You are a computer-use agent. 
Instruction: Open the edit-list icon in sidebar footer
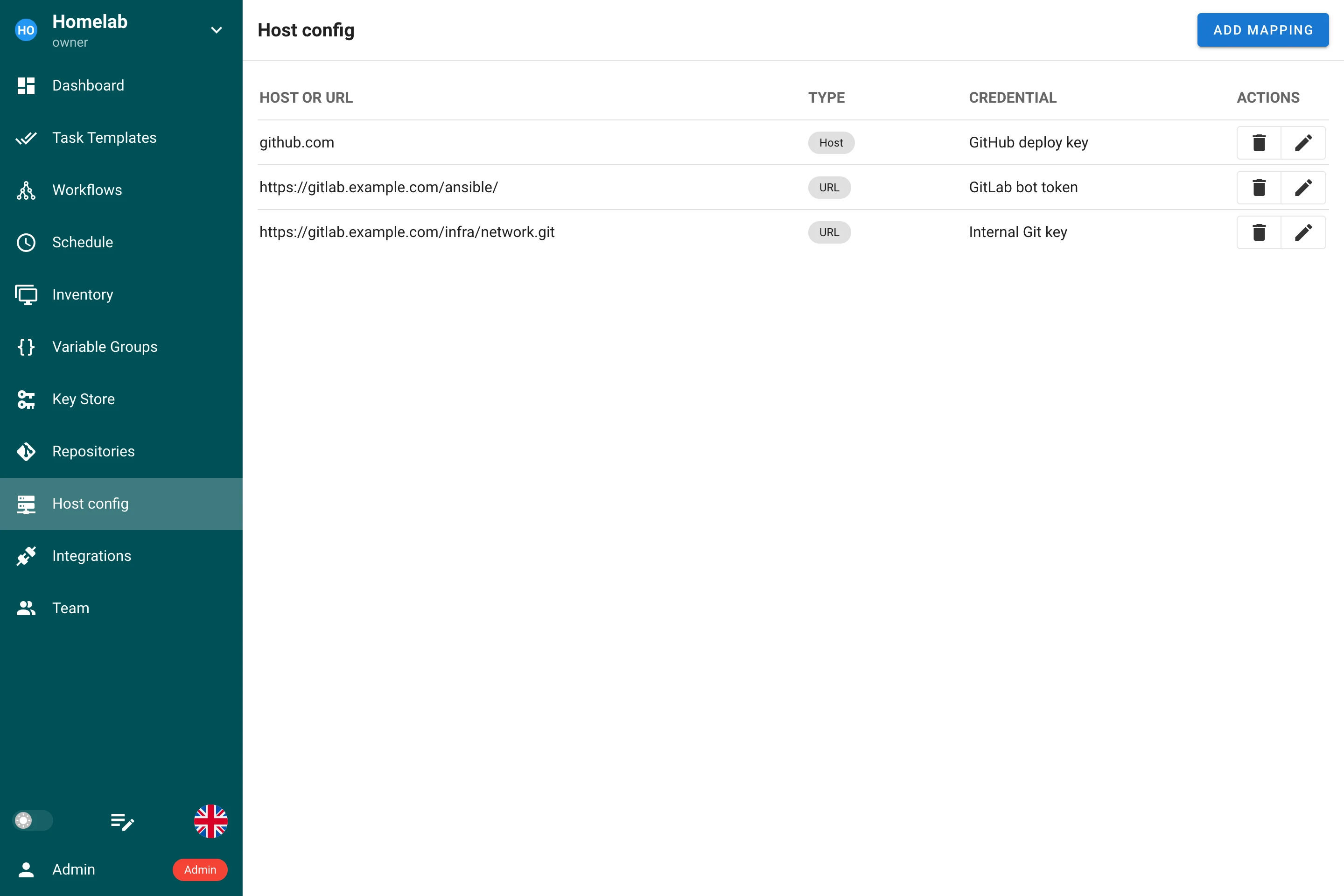click(122, 822)
